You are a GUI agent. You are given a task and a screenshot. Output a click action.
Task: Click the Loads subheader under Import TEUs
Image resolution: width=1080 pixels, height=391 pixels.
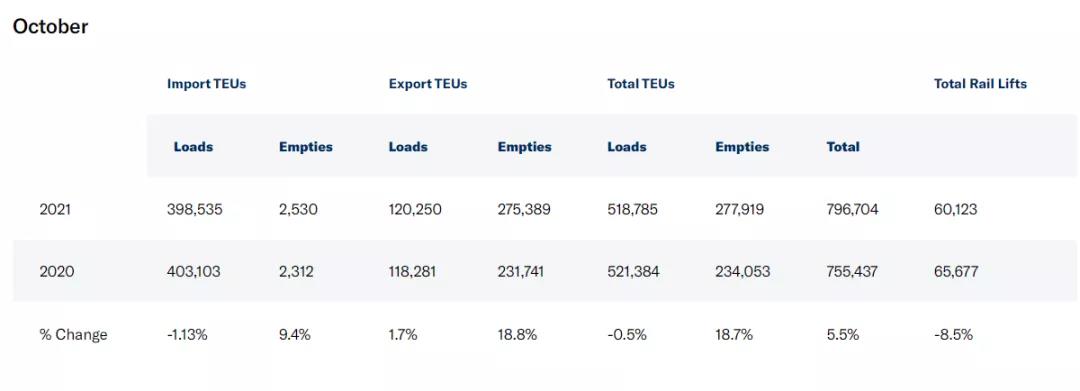click(x=193, y=147)
